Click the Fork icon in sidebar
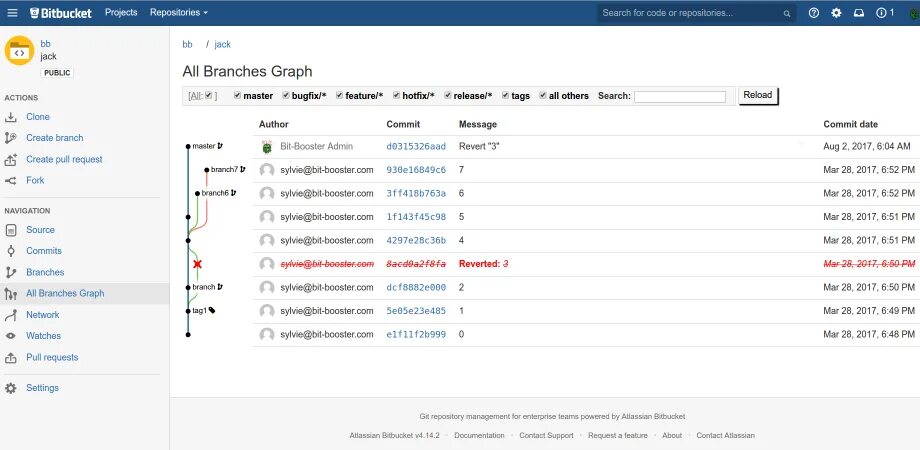 (11, 181)
